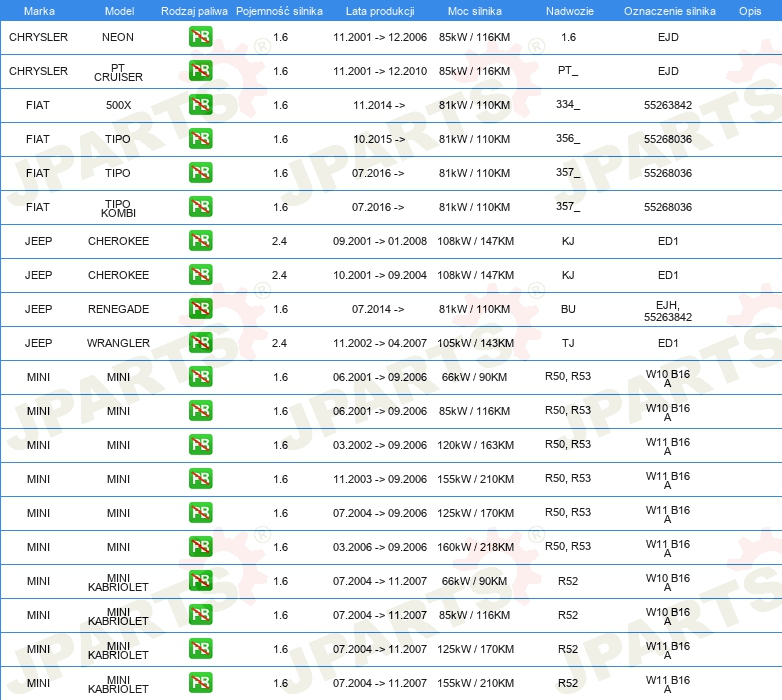Click the body code 356_
The width and height of the screenshot is (782, 700).
pos(568,139)
